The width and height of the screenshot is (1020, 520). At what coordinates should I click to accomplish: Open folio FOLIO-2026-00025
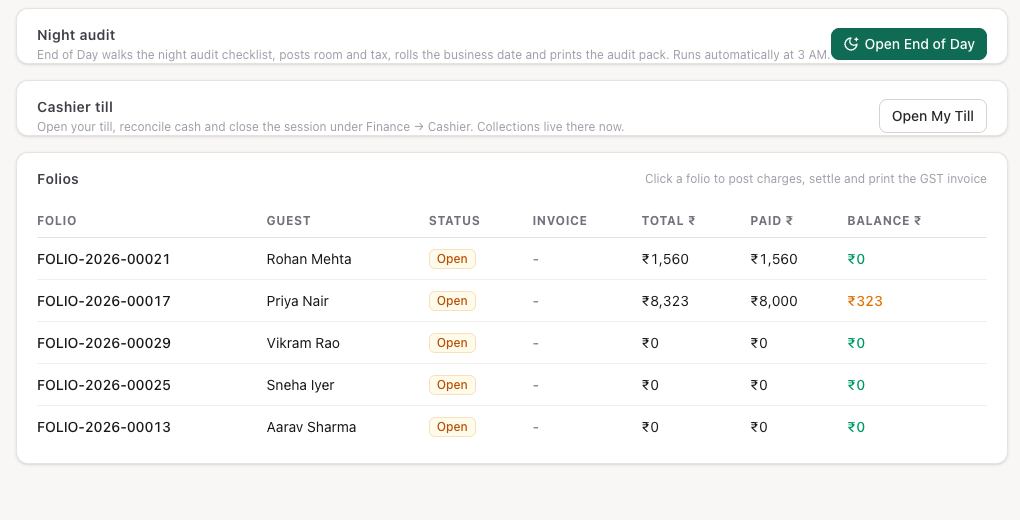pos(104,385)
